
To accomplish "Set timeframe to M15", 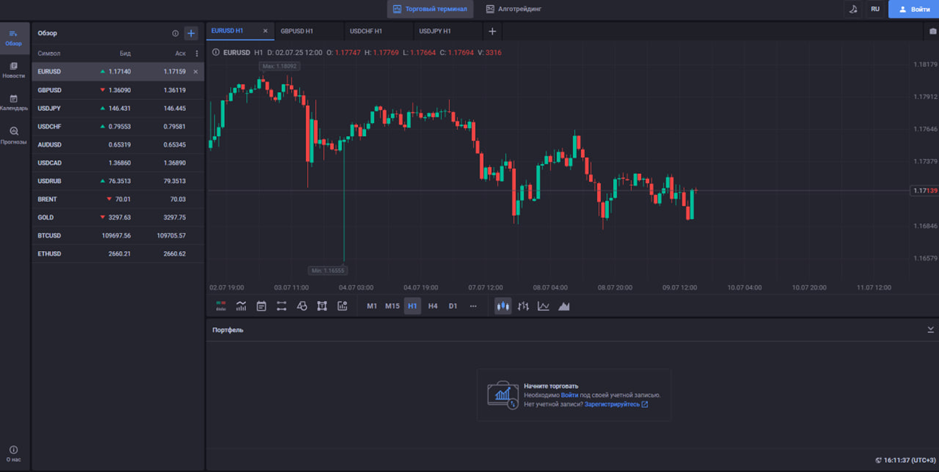I will (392, 306).
